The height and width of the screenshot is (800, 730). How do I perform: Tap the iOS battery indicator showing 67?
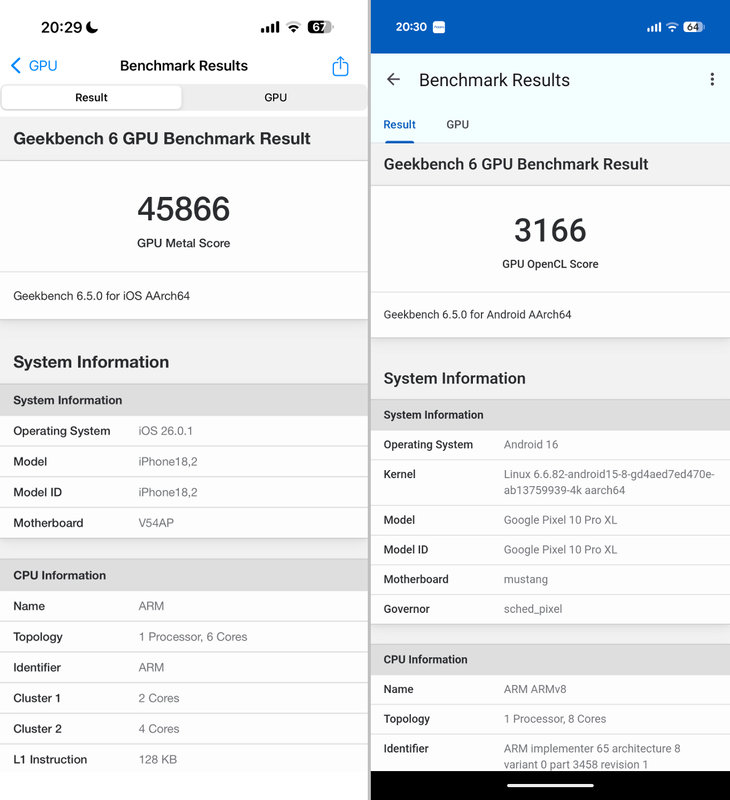click(x=320, y=27)
